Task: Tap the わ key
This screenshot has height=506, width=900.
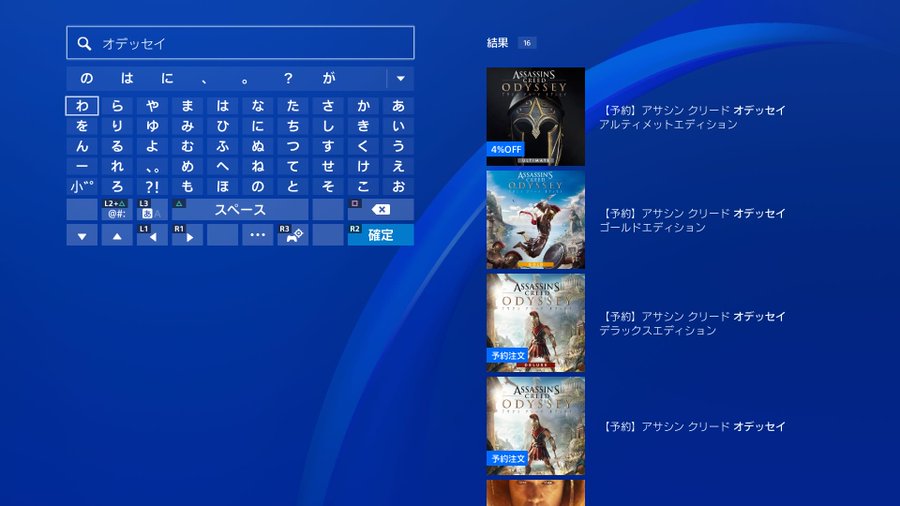Action: click(x=82, y=106)
